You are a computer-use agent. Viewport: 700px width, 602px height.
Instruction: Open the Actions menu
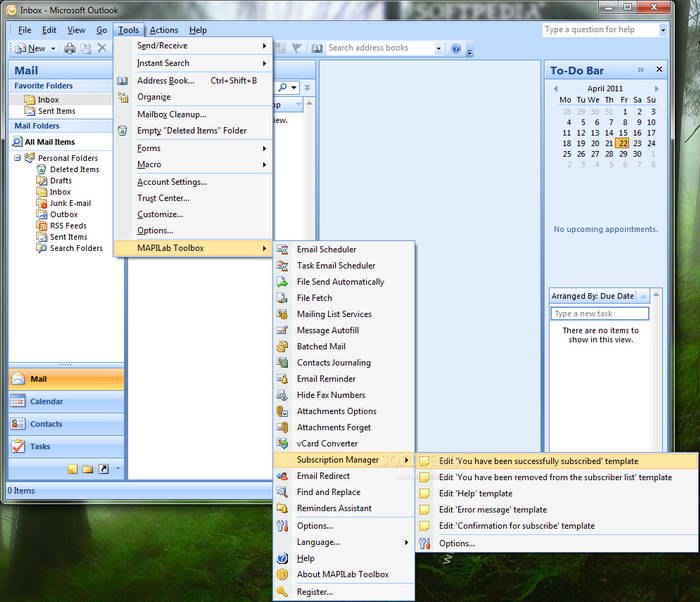click(x=163, y=30)
